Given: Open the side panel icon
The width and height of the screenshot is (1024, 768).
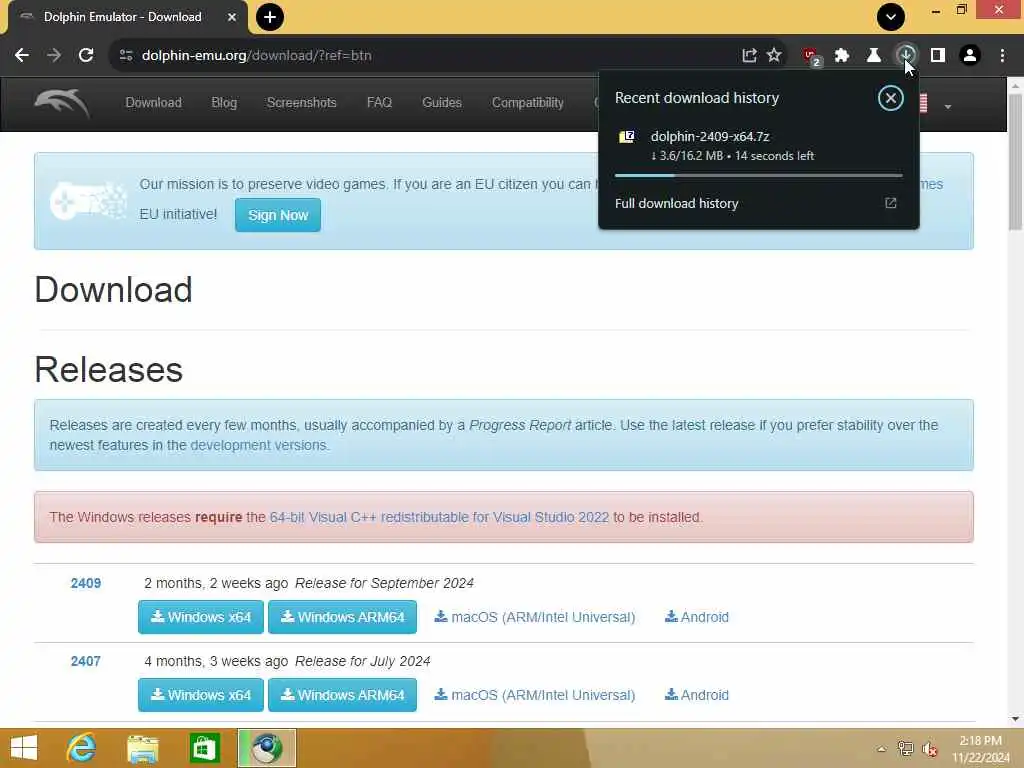Looking at the screenshot, I should (938, 56).
